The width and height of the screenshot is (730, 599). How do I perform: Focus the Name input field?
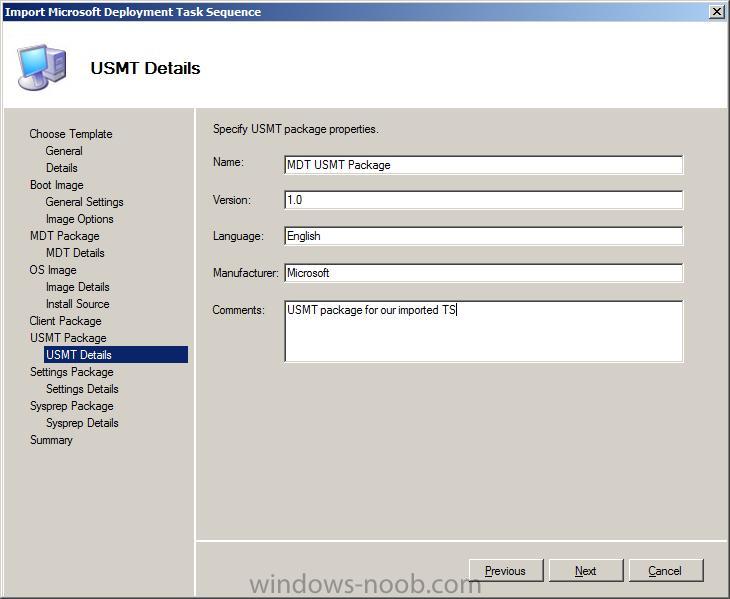pos(484,165)
